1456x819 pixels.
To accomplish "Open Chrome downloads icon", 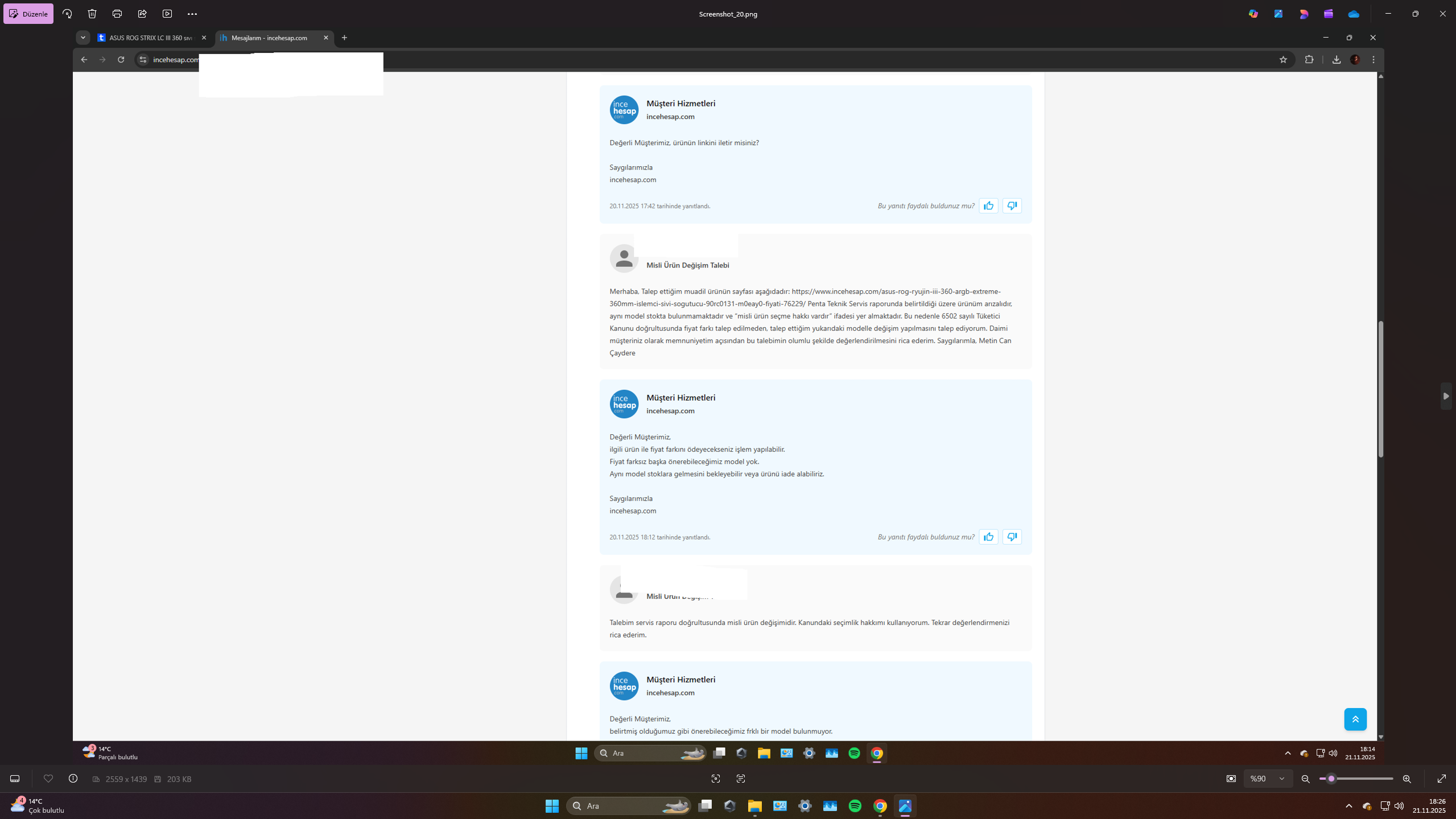I will click(x=1337, y=59).
